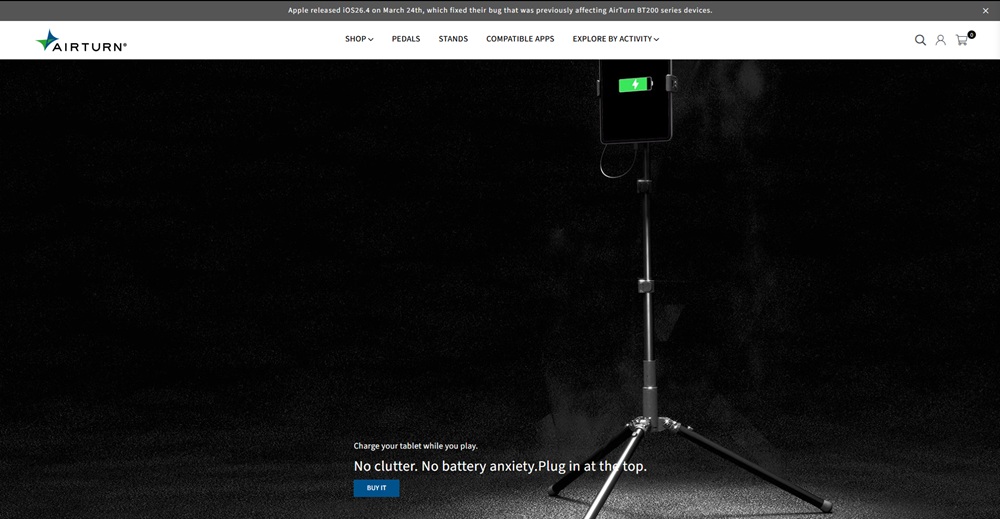Navigate to COMPATIBLE APPS
The width and height of the screenshot is (1000, 519).
point(520,39)
